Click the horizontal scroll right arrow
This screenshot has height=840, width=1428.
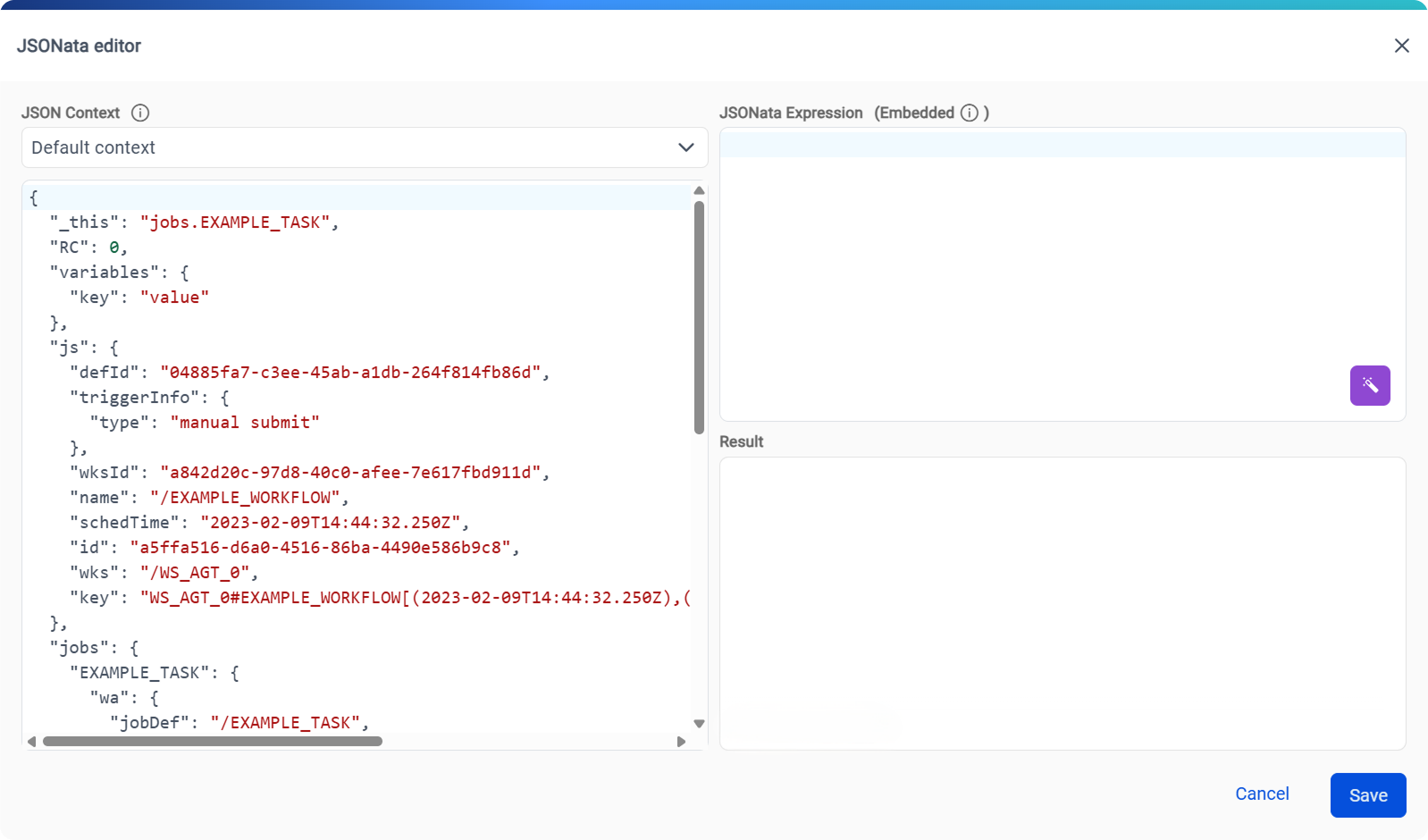click(x=681, y=742)
